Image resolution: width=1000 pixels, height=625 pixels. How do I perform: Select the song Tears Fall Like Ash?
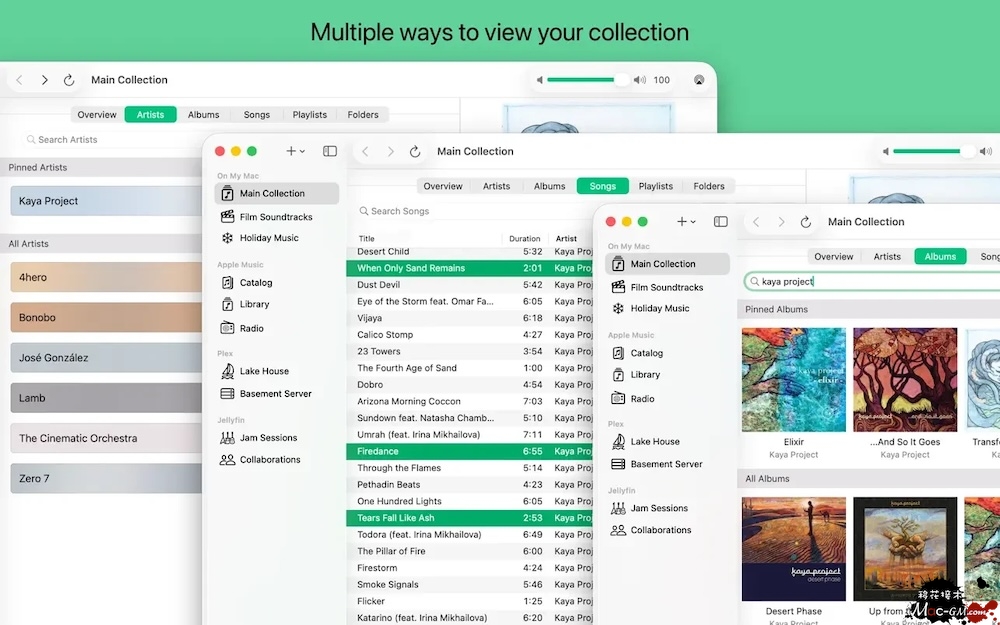396,518
